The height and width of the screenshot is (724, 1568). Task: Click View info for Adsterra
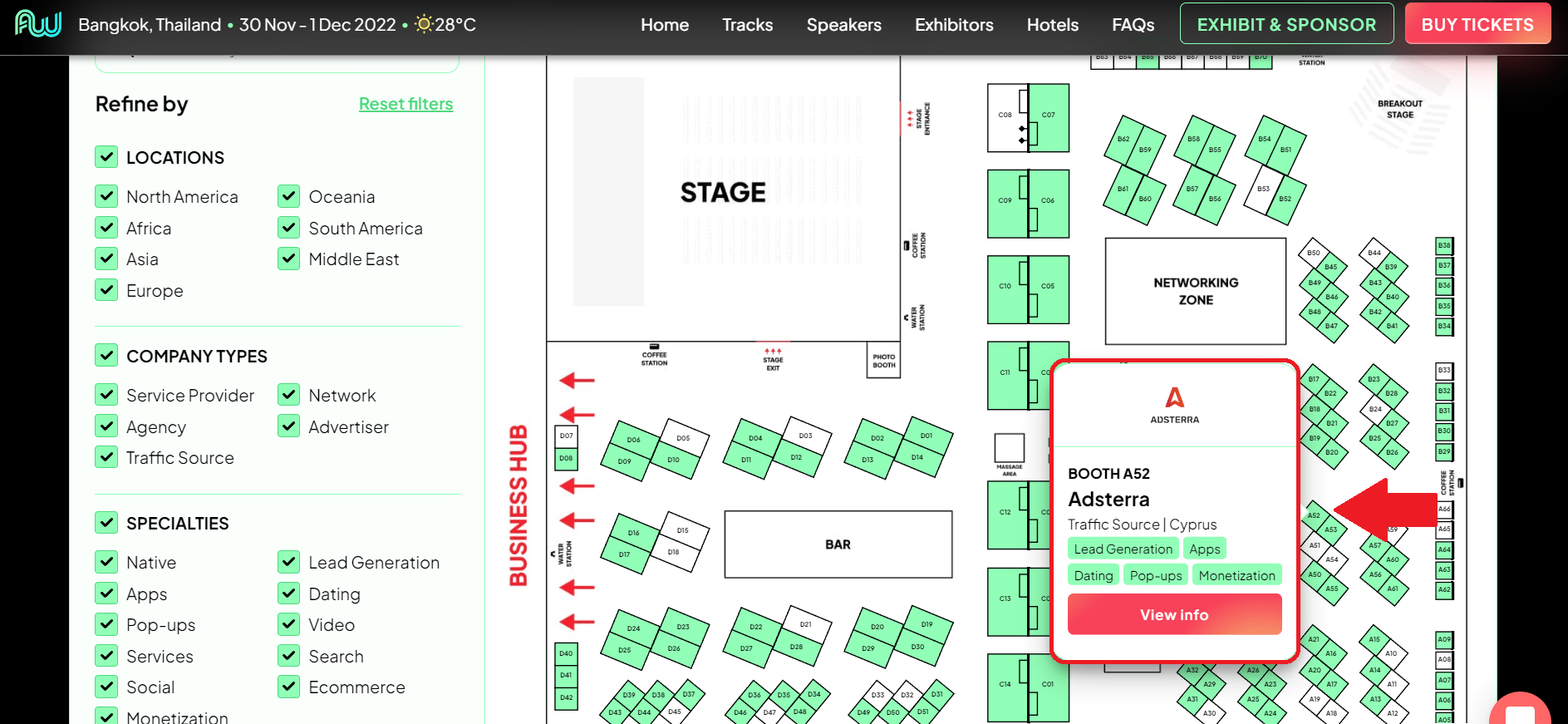tap(1174, 614)
